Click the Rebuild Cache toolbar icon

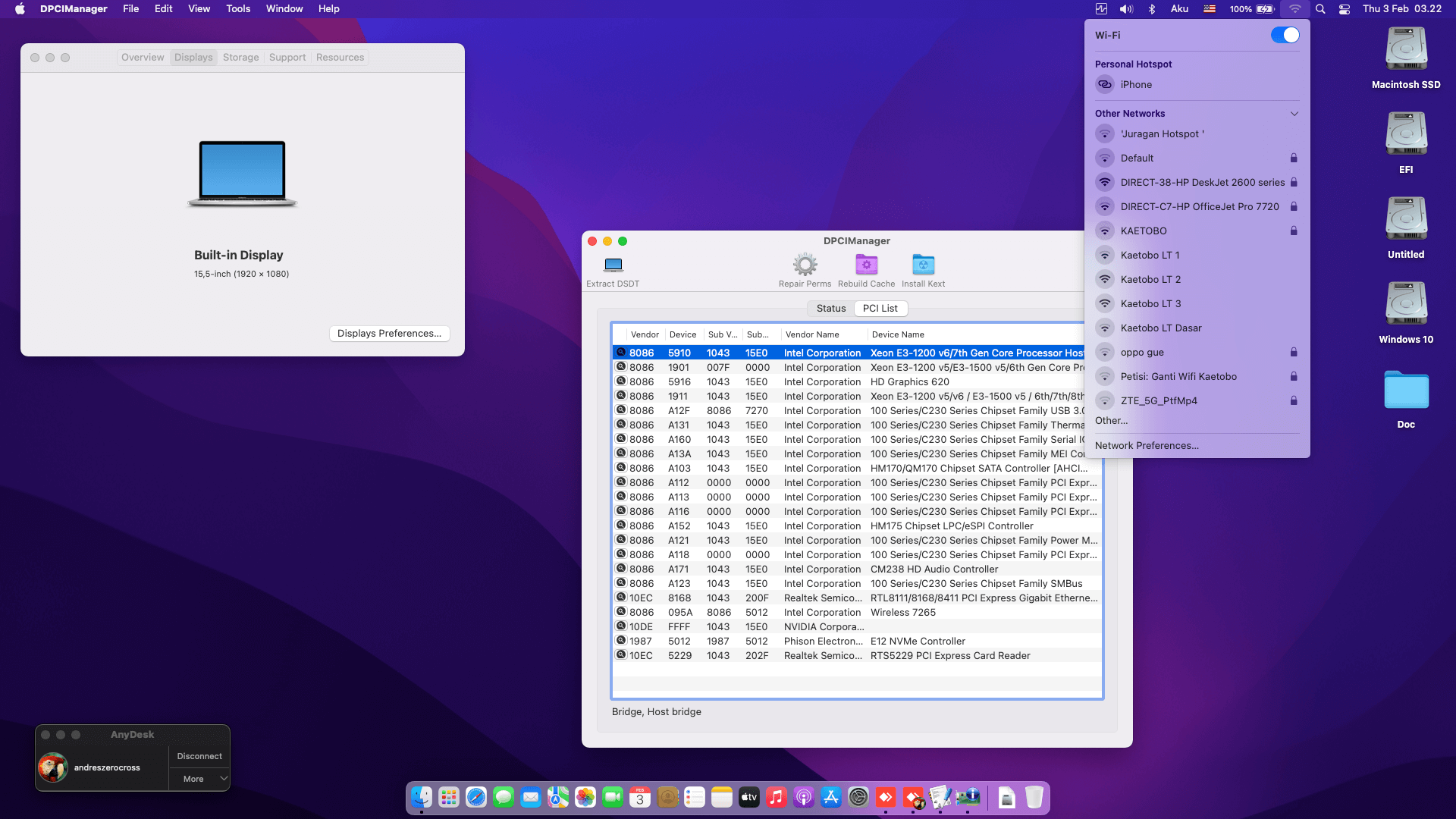pos(866,265)
